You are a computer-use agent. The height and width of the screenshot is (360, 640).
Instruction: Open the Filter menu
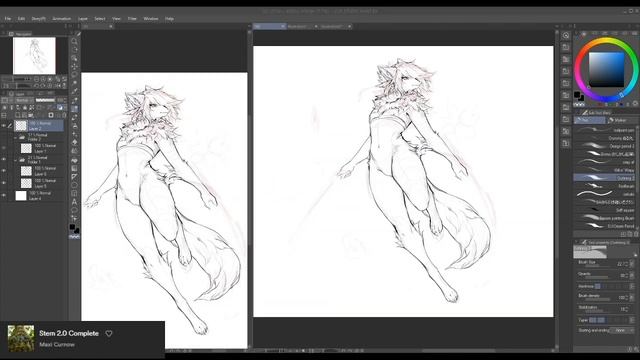click(x=132, y=19)
